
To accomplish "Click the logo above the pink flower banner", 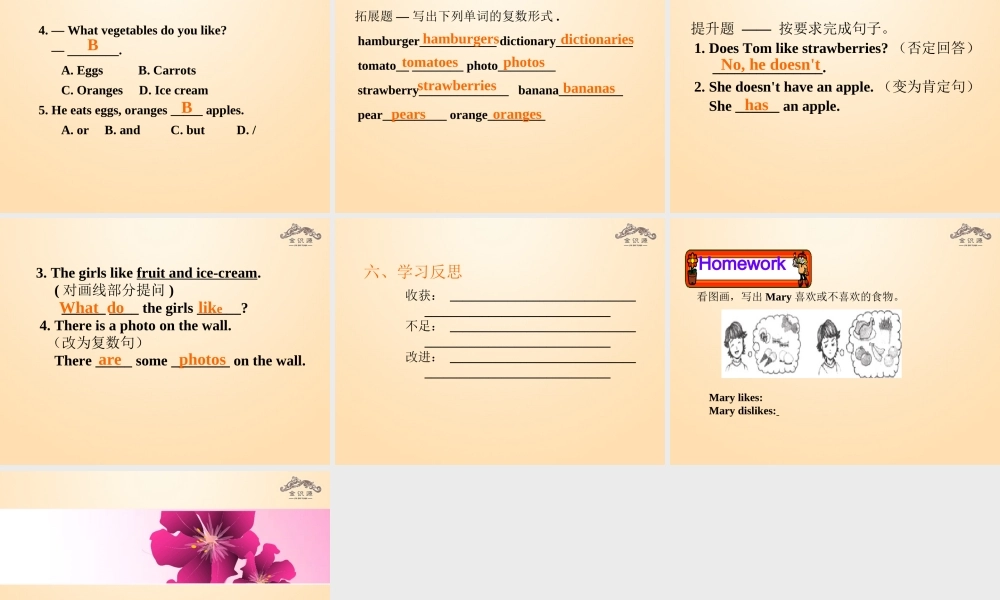I will [x=300, y=486].
